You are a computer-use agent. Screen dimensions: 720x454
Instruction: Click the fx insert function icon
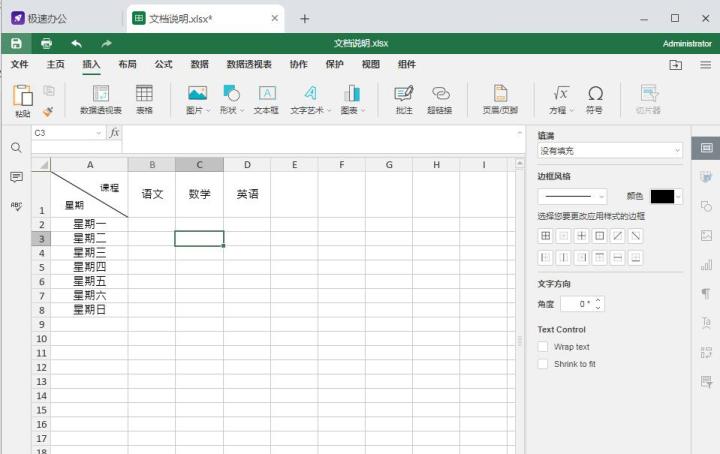pos(114,133)
